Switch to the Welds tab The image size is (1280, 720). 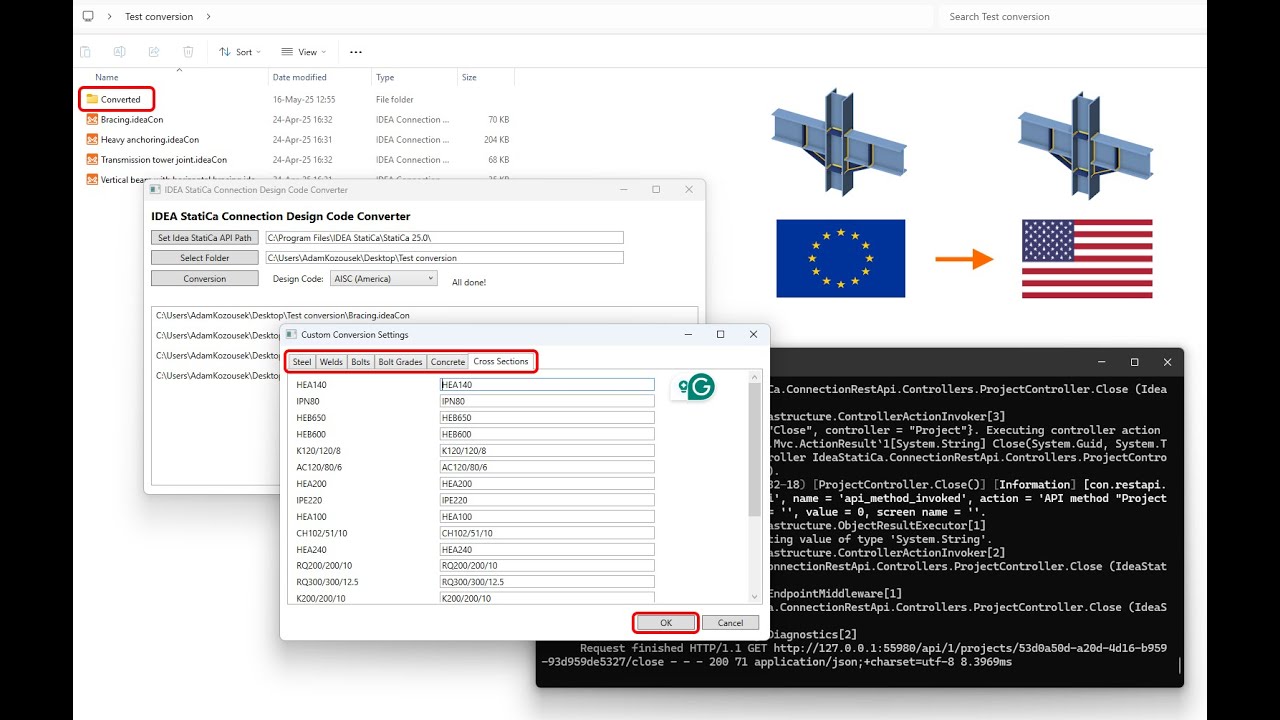[331, 362]
